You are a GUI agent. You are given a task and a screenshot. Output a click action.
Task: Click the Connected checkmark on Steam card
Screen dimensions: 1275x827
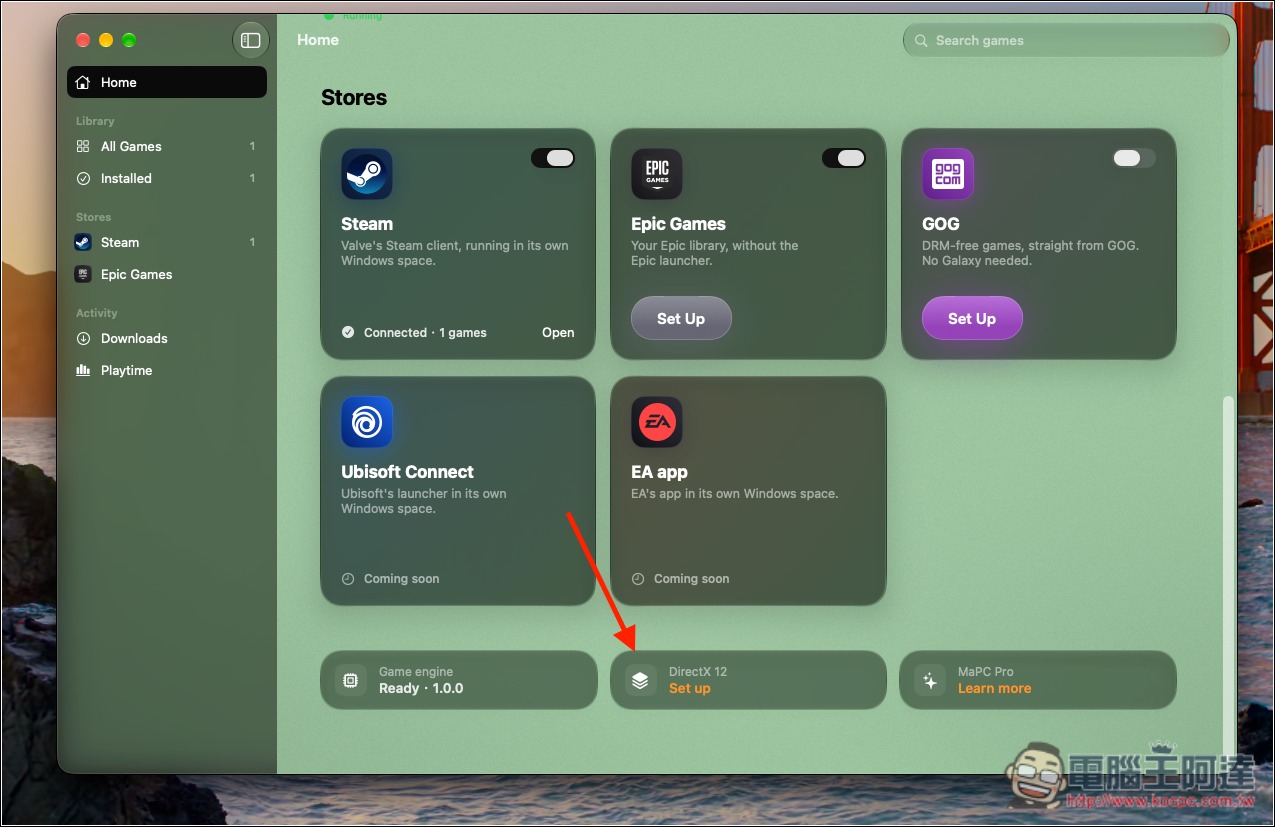pos(348,333)
